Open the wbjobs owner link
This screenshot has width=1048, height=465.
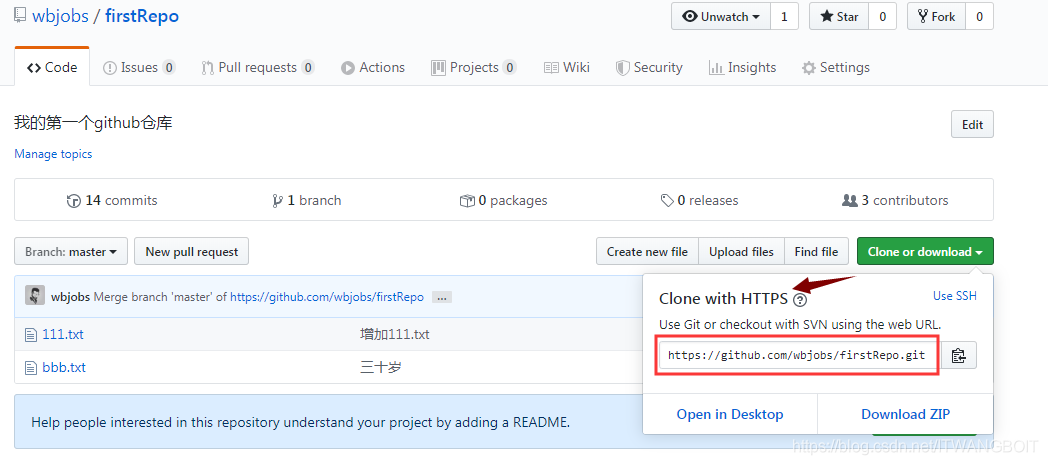60,16
